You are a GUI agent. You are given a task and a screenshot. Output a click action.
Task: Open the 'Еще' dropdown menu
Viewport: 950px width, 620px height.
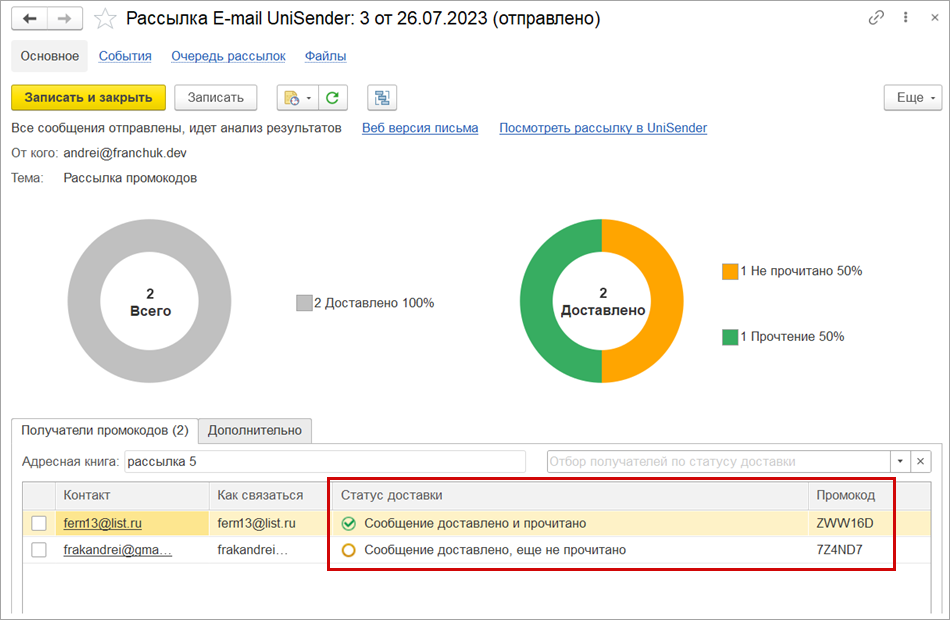click(x=912, y=97)
